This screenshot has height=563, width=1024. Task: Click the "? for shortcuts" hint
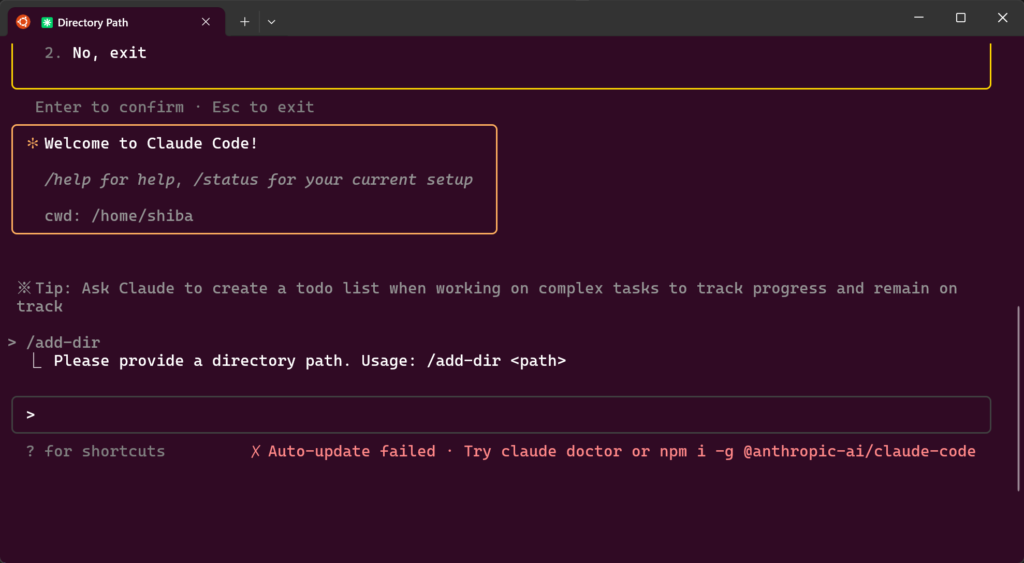(x=95, y=452)
